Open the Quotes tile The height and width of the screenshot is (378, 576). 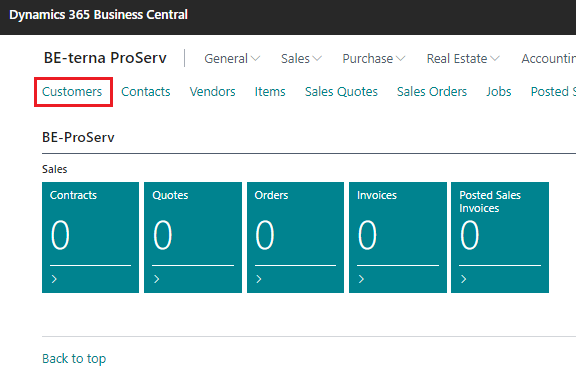(193, 237)
